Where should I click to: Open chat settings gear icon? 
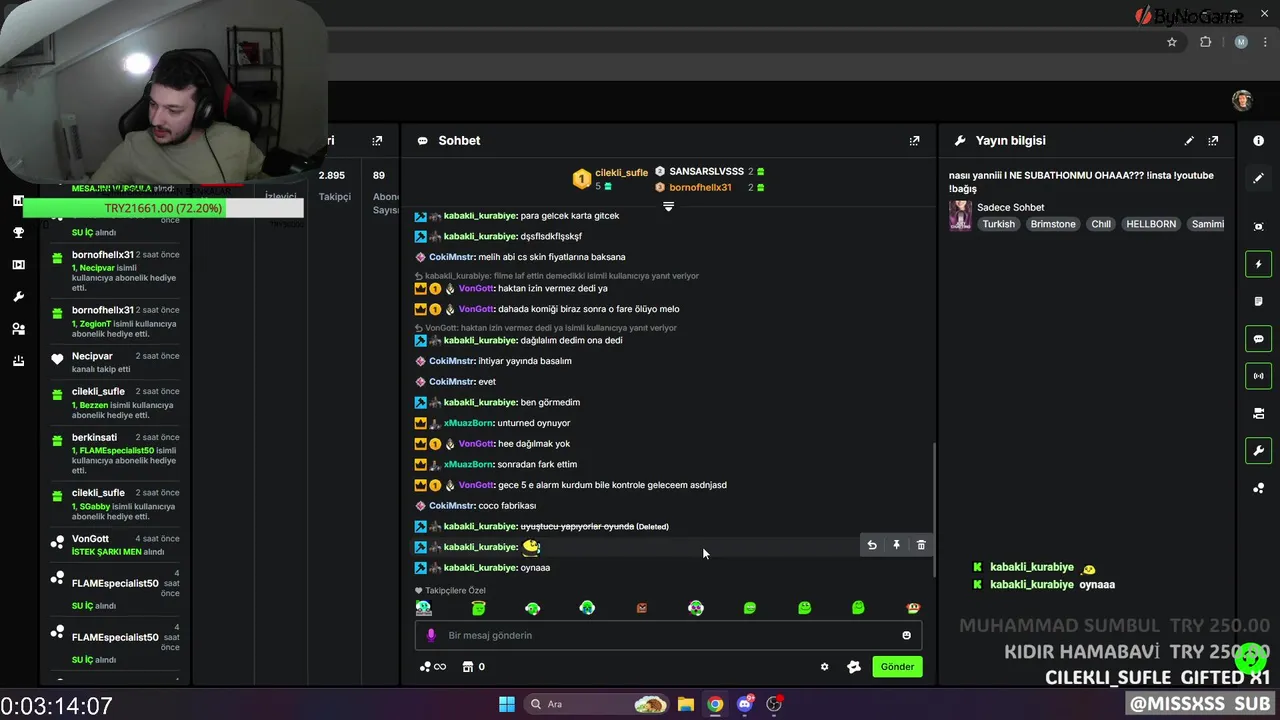(824, 667)
